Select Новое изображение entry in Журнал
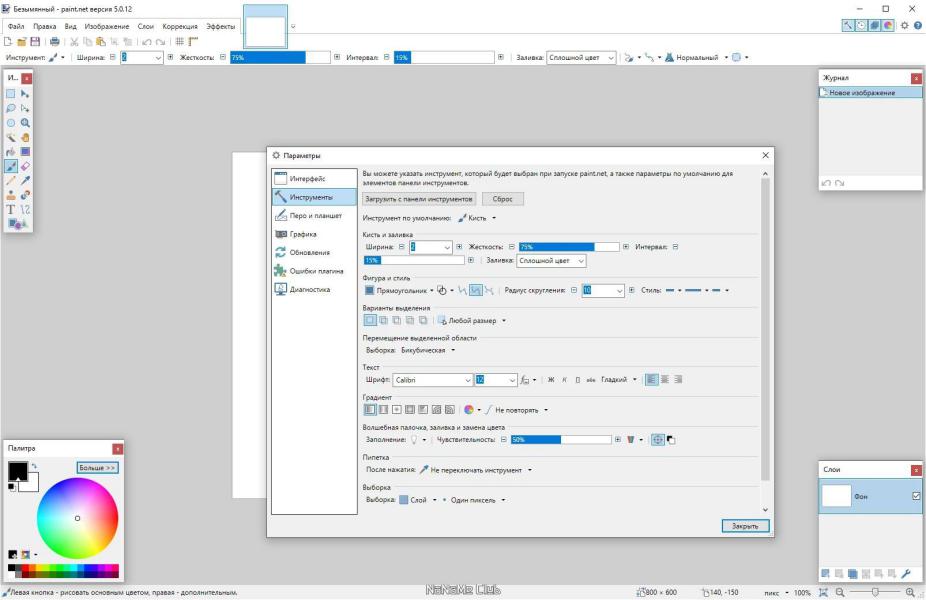The height and width of the screenshot is (600, 926). [870, 93]
